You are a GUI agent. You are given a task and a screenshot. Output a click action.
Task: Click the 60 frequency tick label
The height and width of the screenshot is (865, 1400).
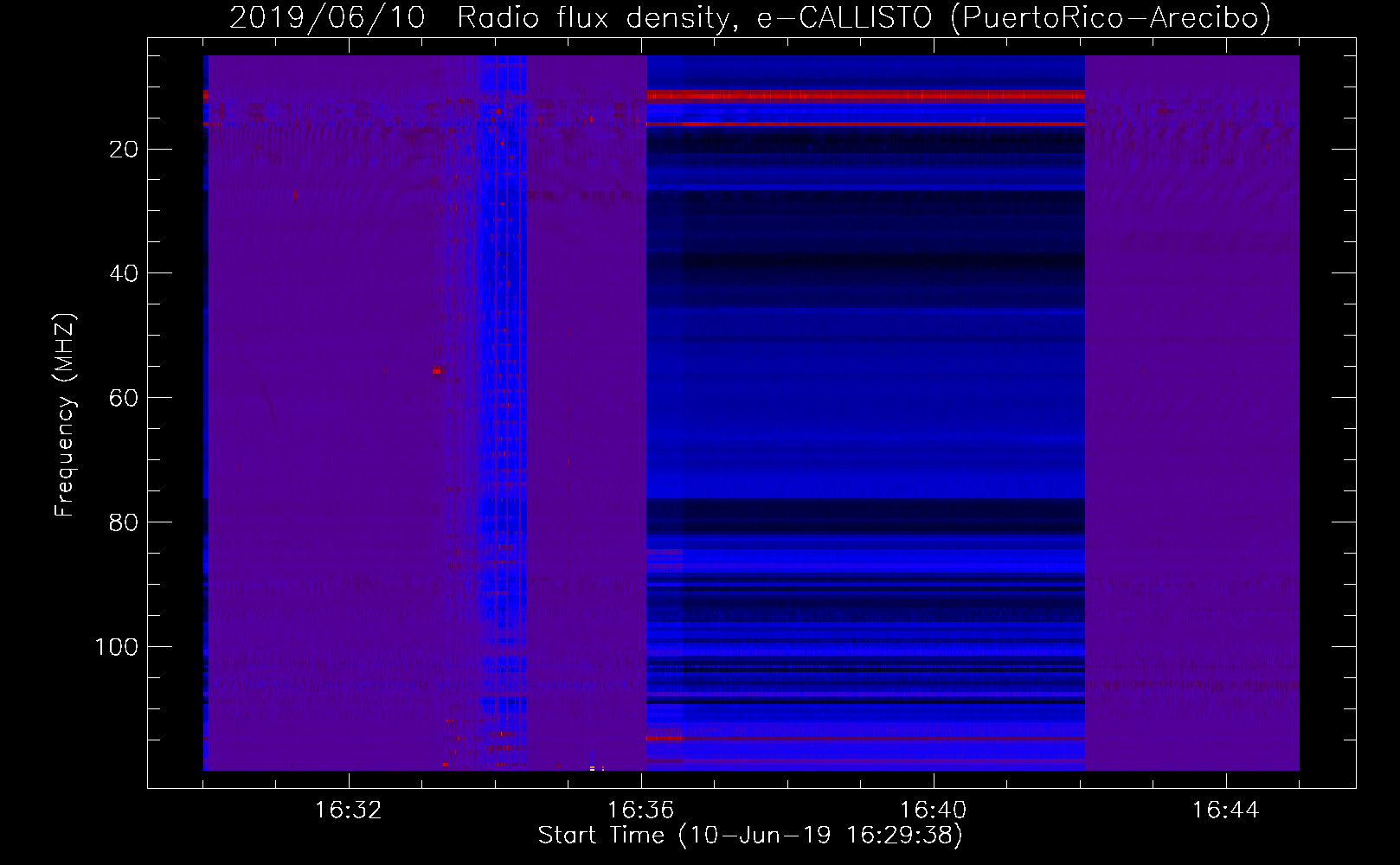(124, 398)
